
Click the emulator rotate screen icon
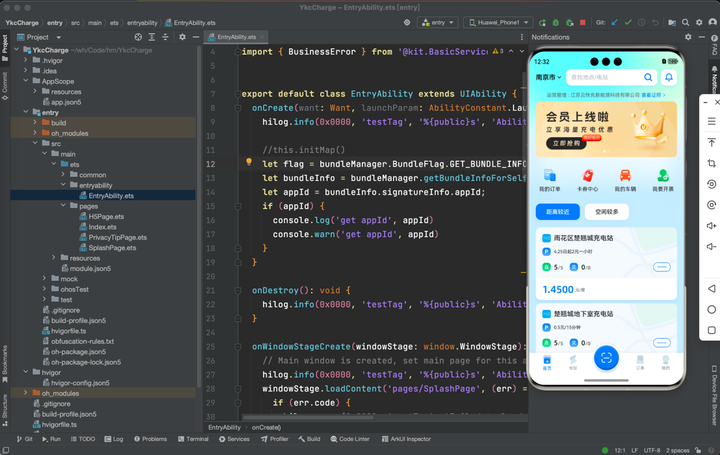click(711, 184)
